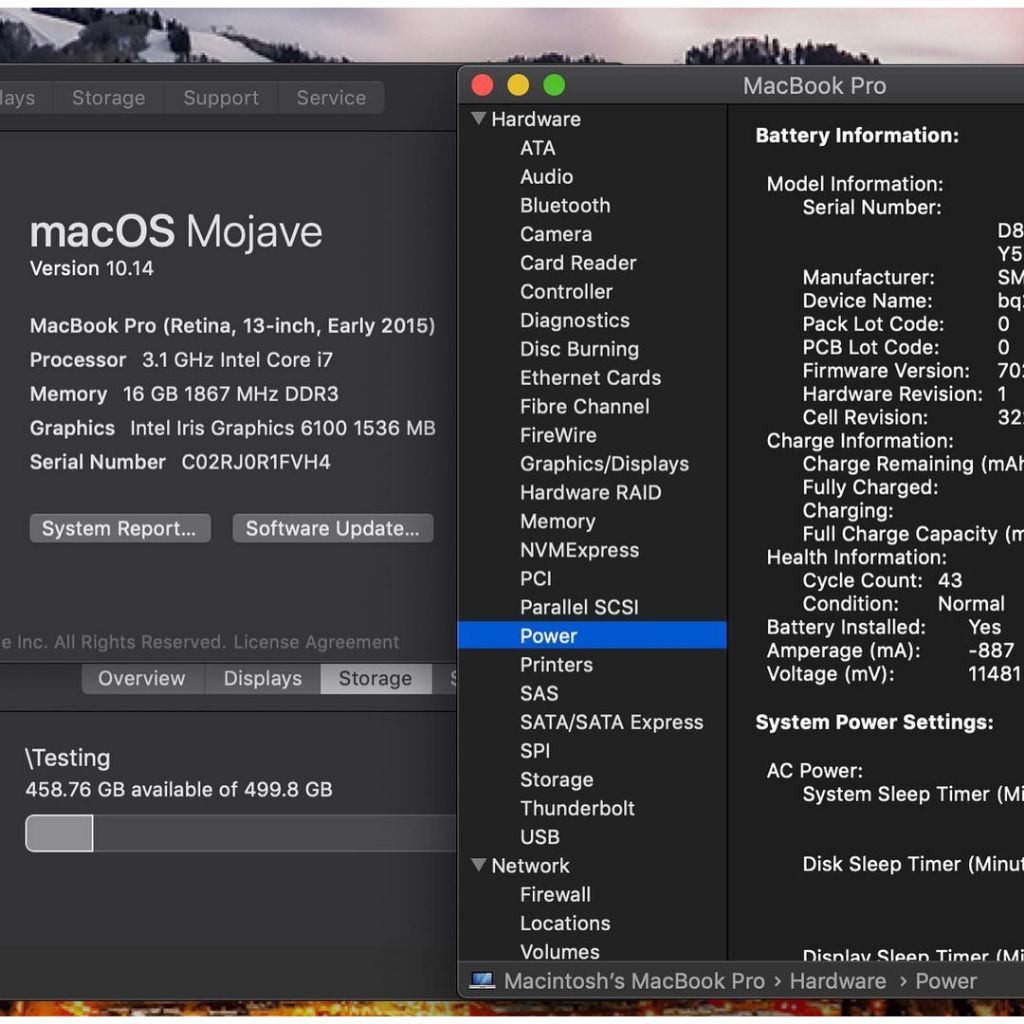Open the System Report button

pyautogui.click(x=119, y=529)
